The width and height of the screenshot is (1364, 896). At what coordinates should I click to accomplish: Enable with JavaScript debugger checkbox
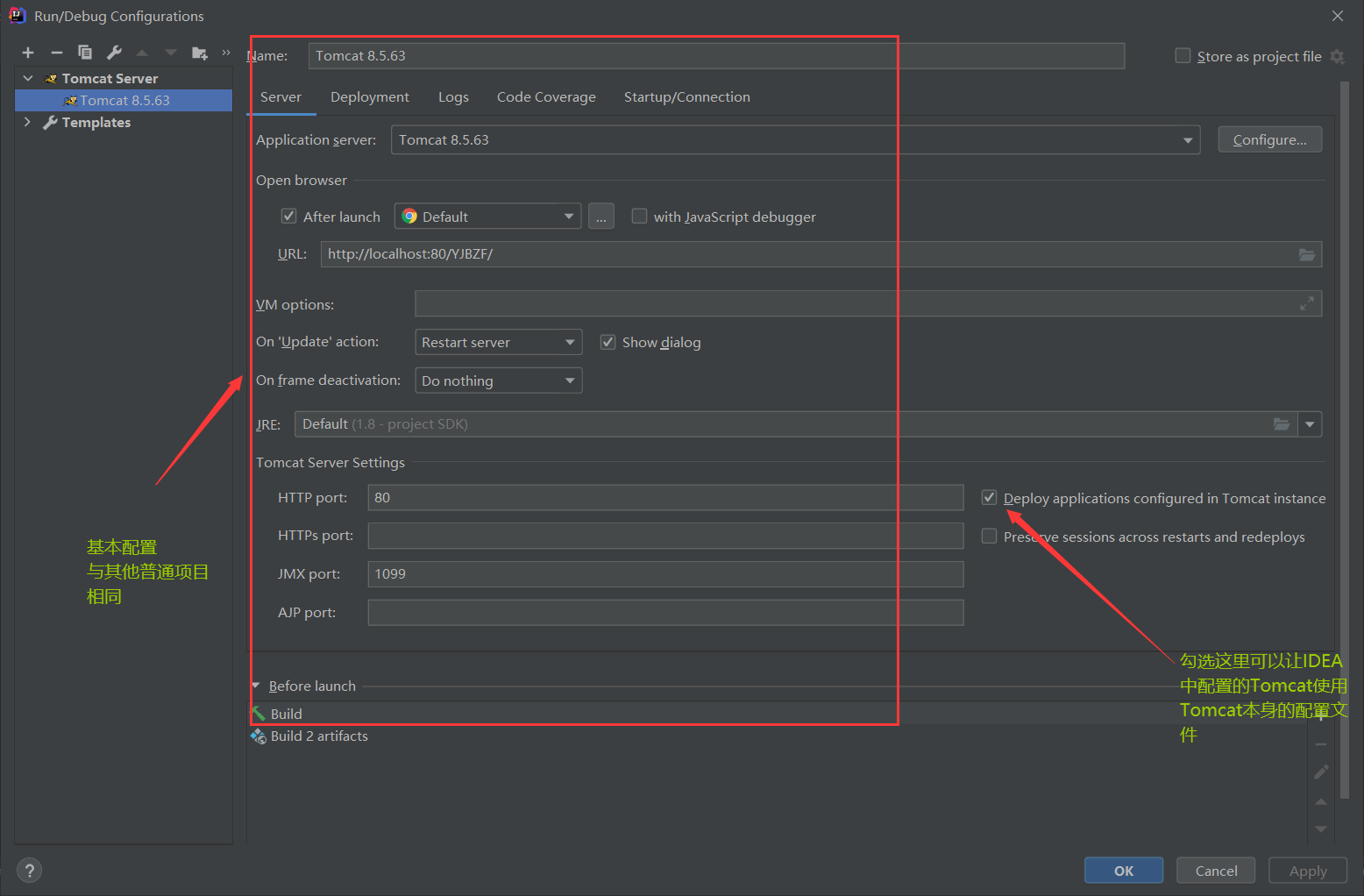click(639, 216)
